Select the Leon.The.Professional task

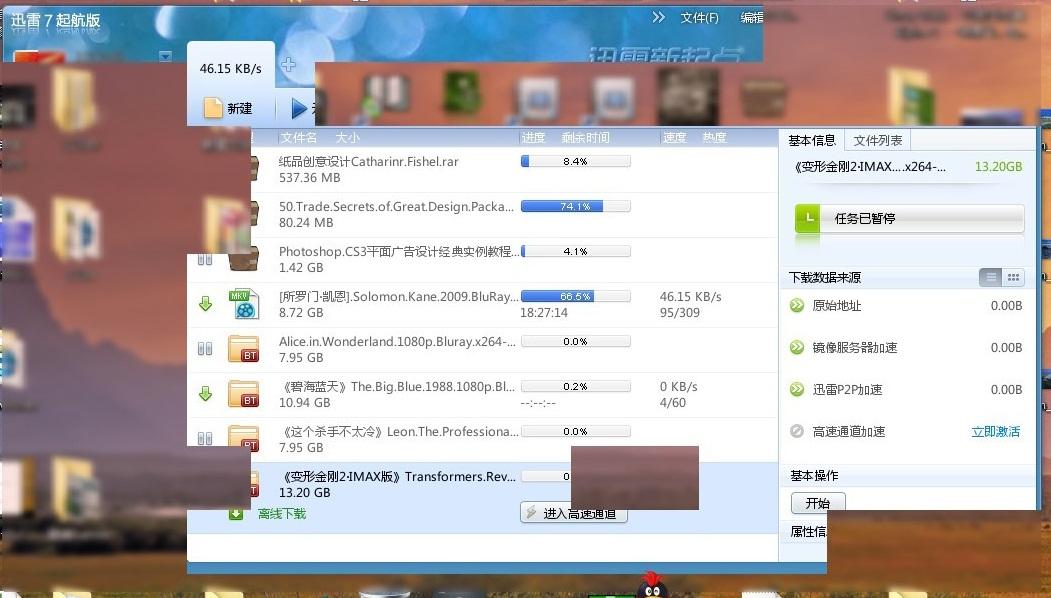click(399, 432)
